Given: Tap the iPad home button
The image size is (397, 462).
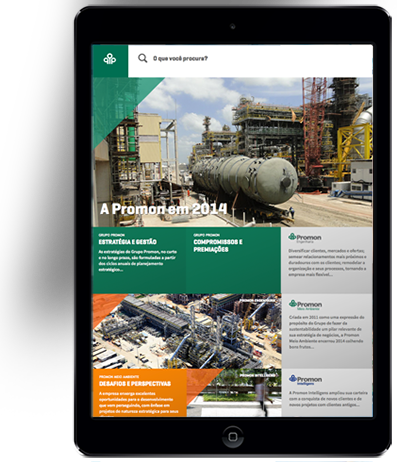Looking at the screenshot, I should pos(233,436).
